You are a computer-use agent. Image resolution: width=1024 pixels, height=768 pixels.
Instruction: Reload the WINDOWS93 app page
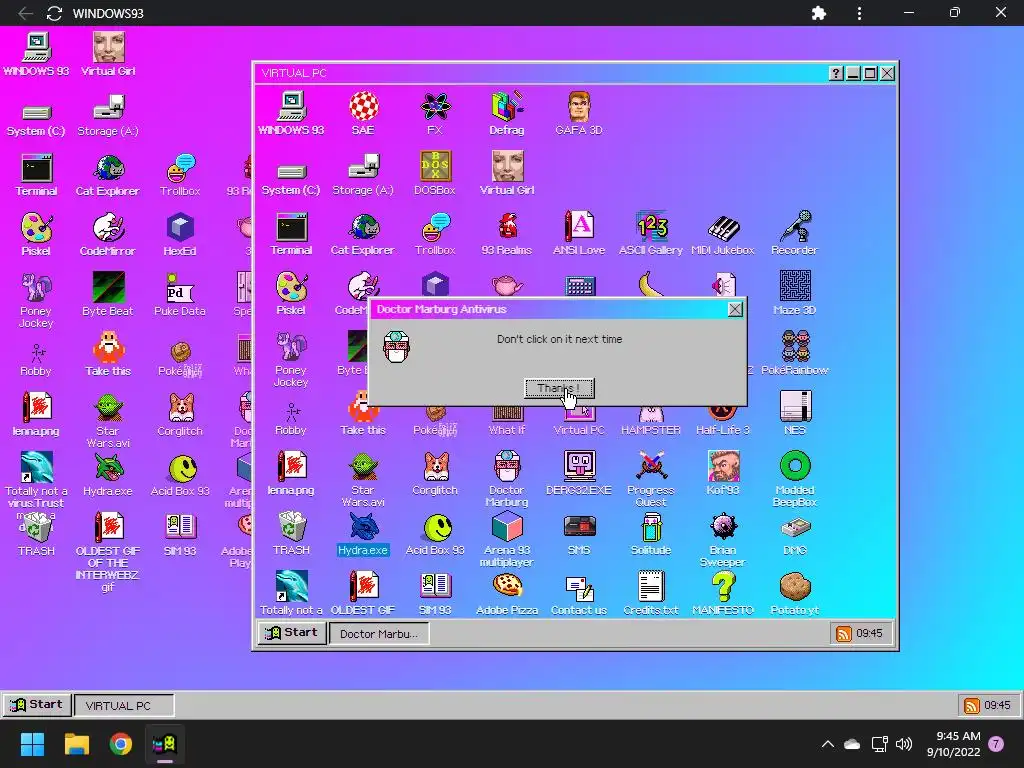point(54,13)
